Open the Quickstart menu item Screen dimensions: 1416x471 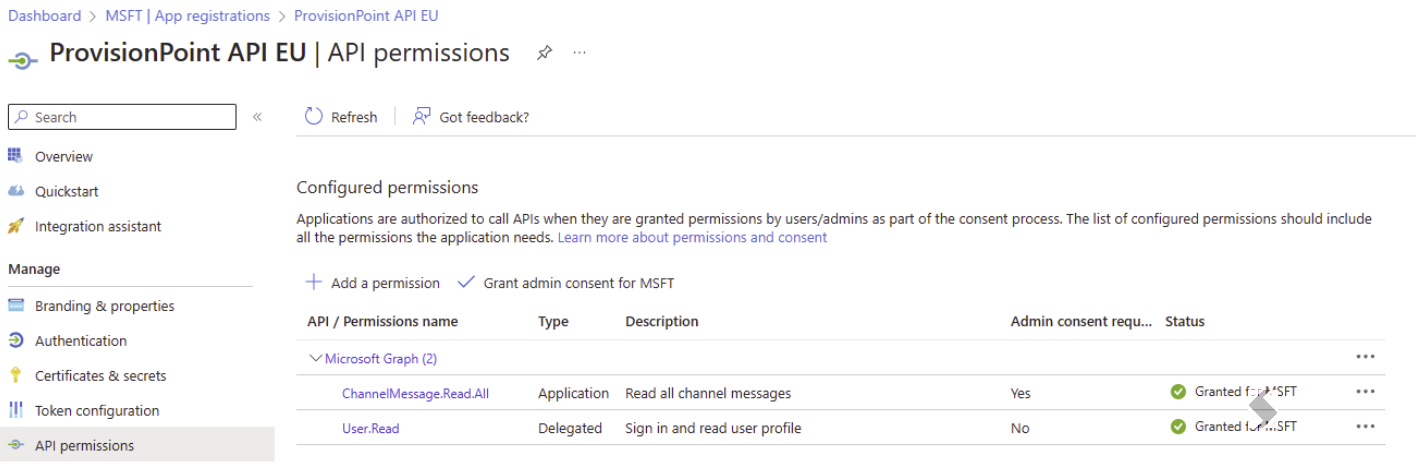[67, 191]
